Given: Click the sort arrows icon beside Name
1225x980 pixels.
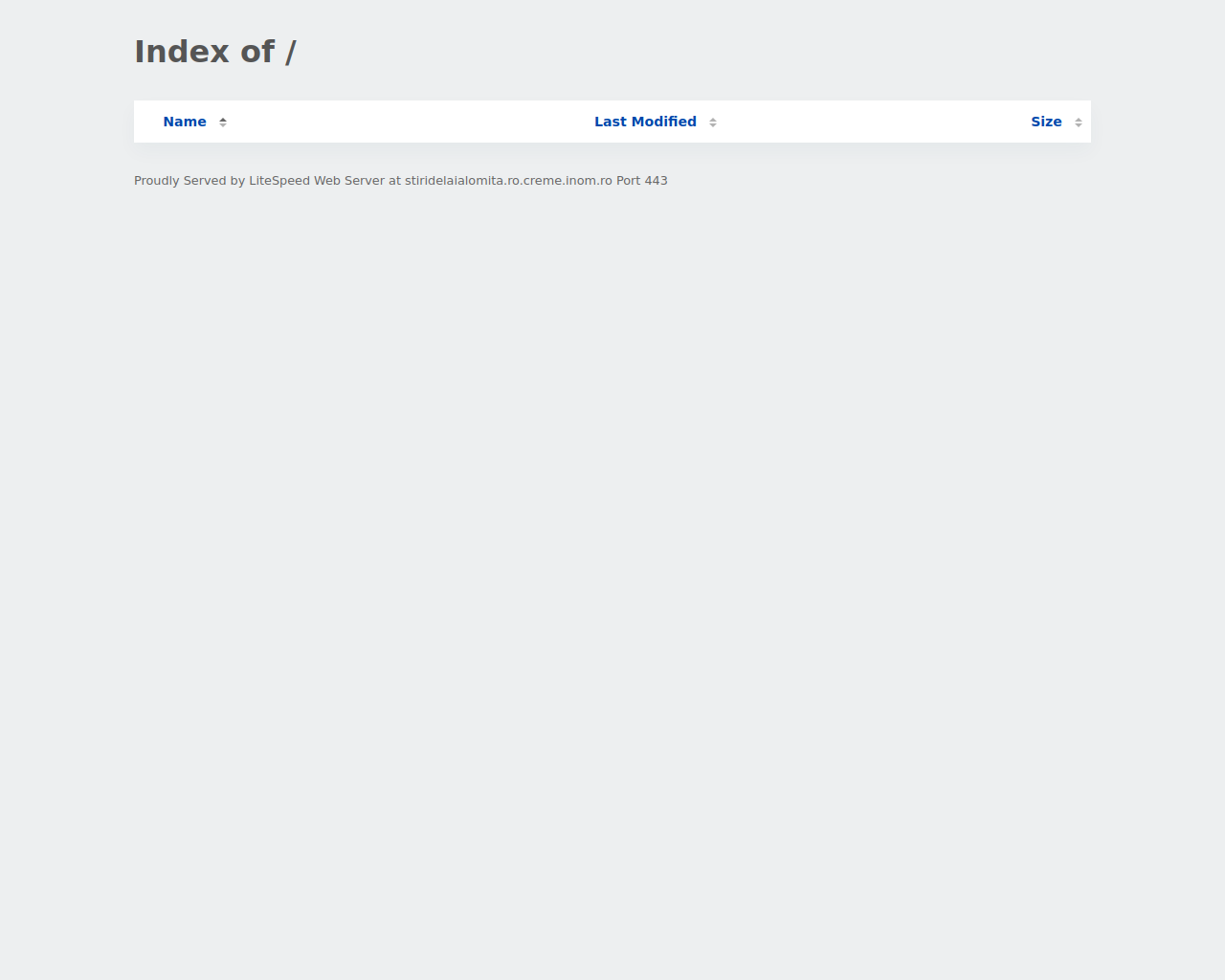Looking at the screenshot, I should (x=223, y=122).
